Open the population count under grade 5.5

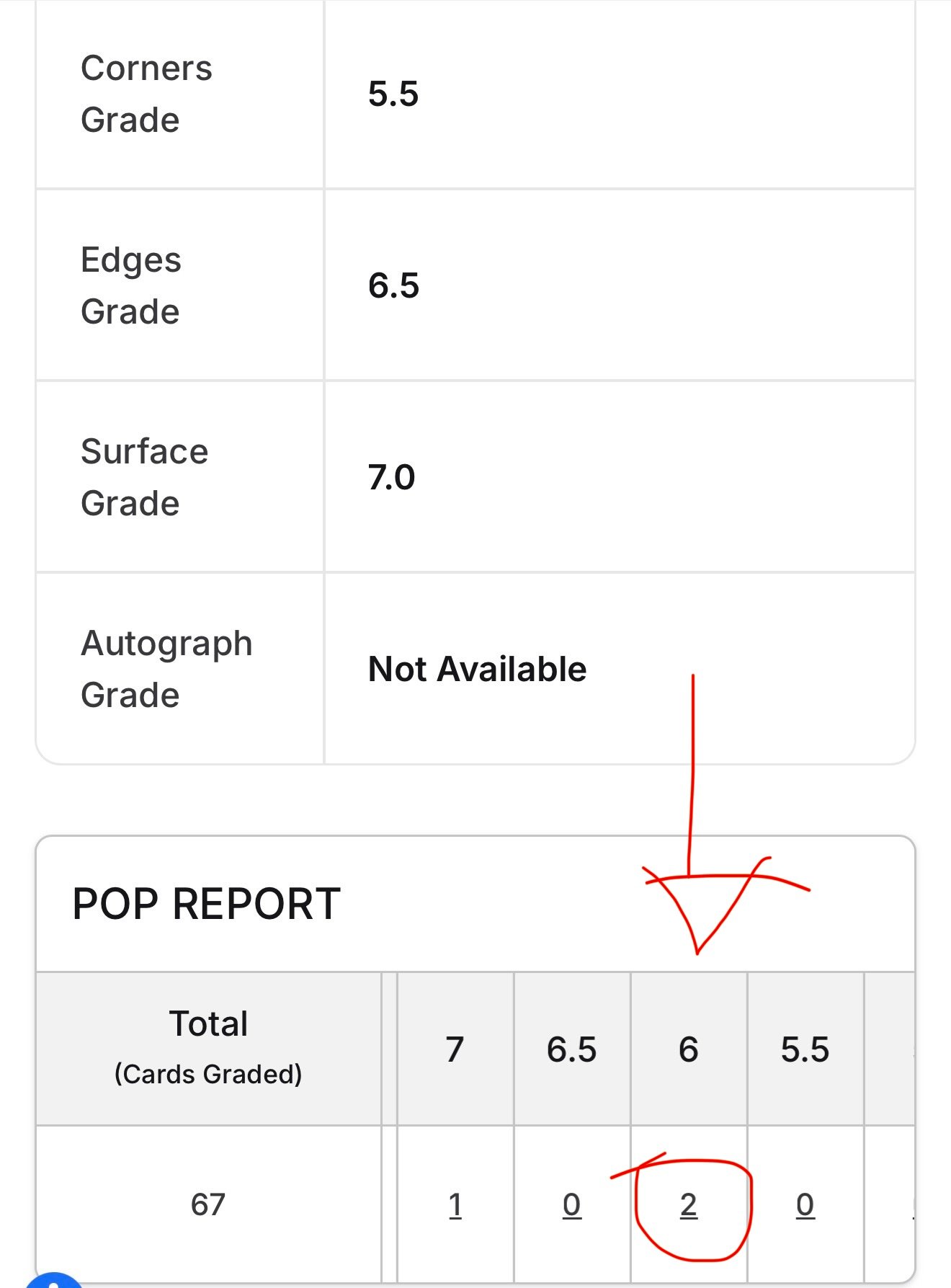805,1204
